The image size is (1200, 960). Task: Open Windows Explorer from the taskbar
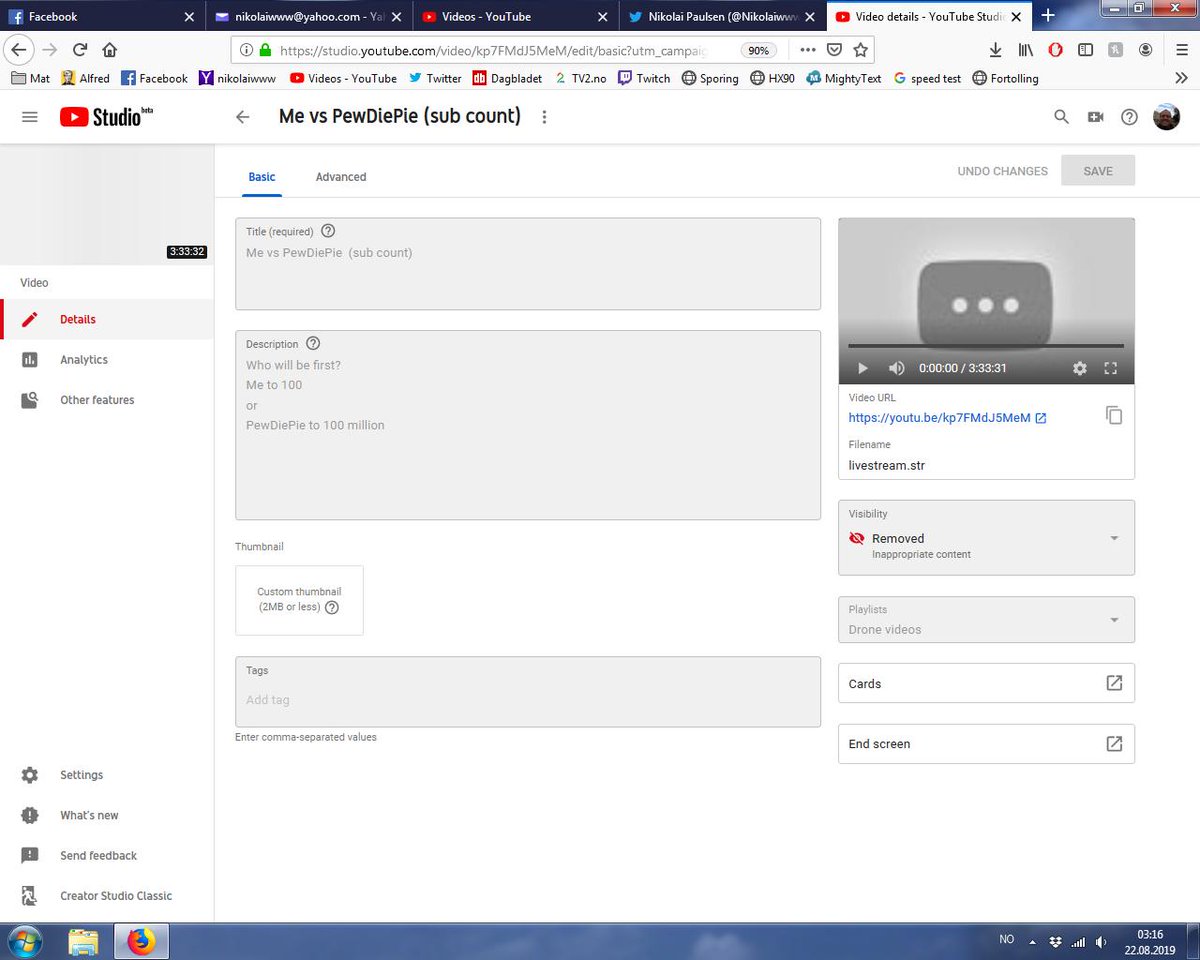point(83,941)
